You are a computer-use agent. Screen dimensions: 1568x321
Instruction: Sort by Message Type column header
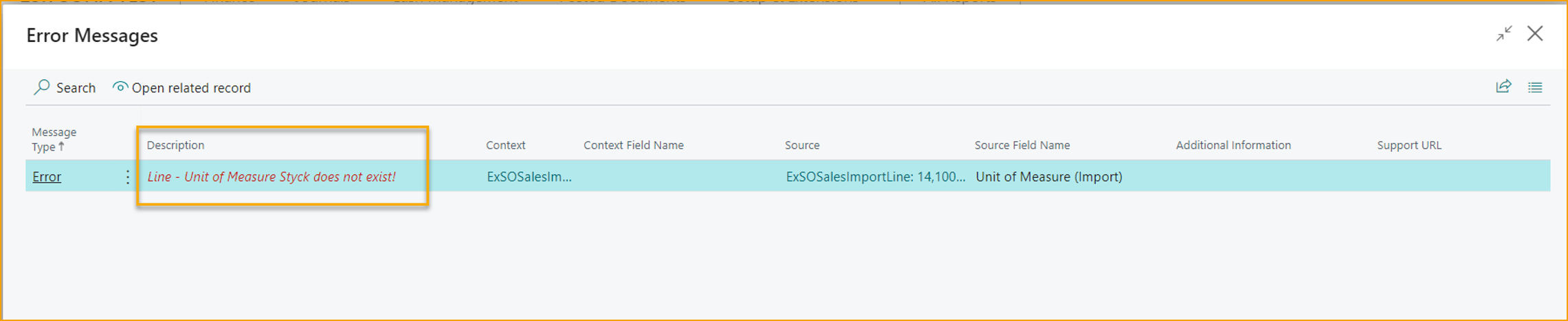tap(54, 139)
